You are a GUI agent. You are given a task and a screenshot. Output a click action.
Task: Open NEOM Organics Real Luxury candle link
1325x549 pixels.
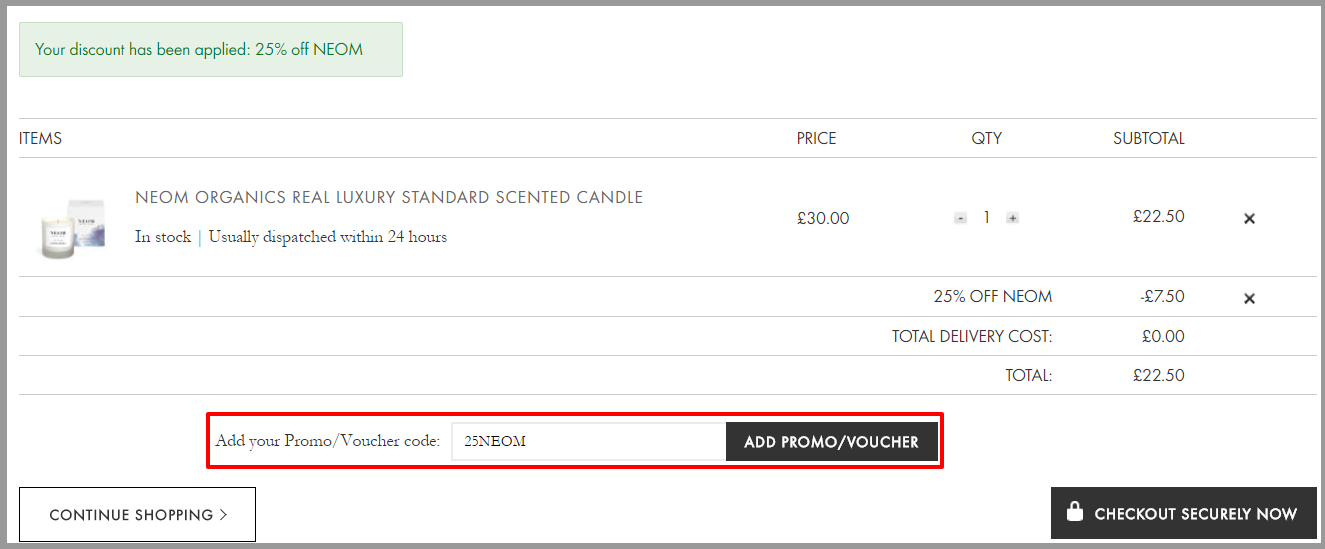[389, 197]
